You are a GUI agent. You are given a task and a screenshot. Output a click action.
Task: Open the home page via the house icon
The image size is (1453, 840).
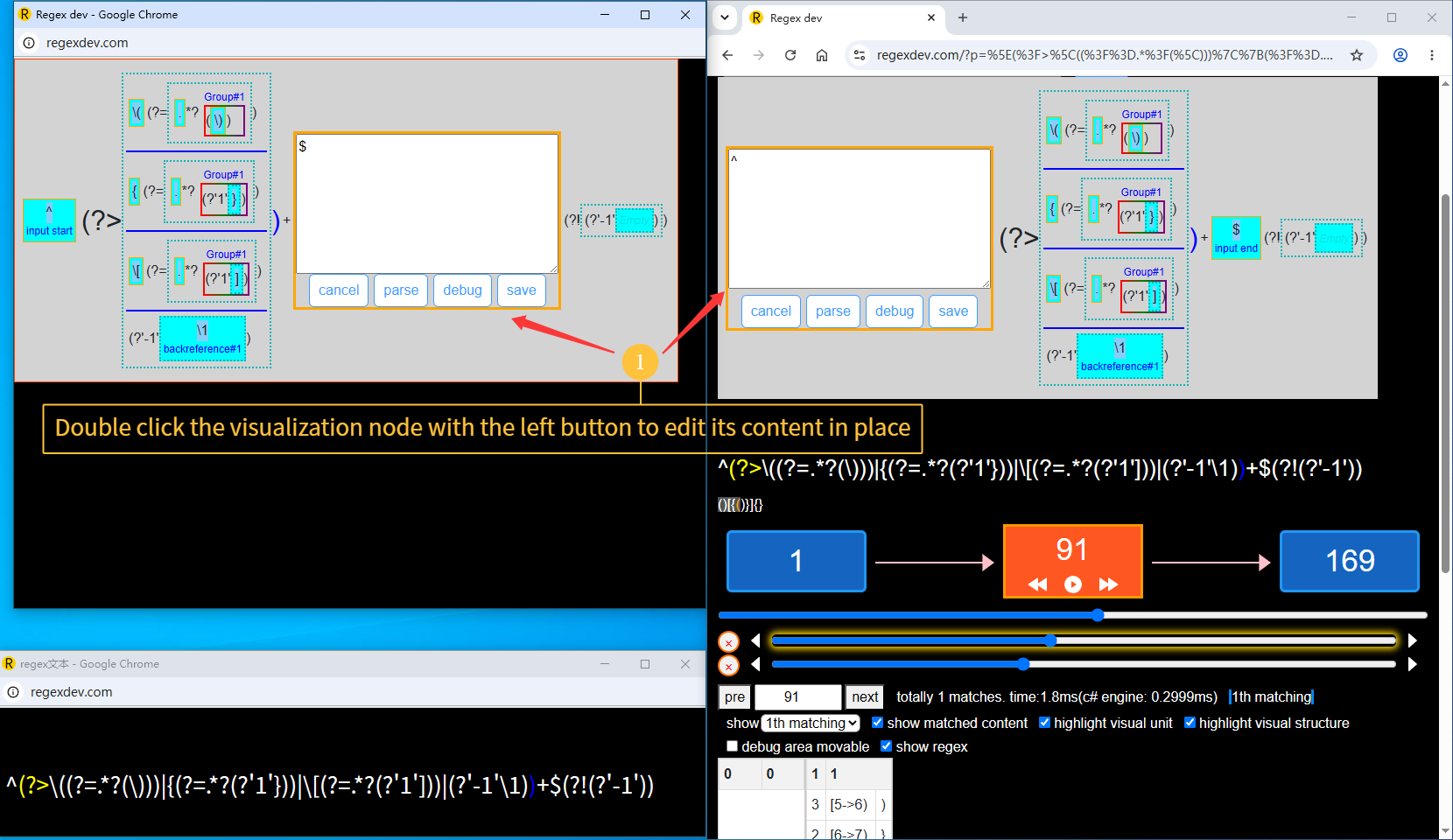822,55
